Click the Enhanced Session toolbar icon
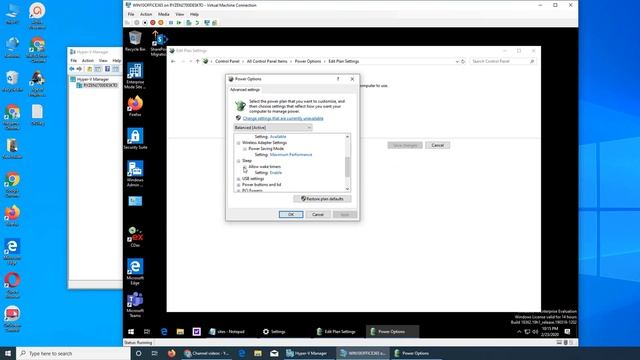Viewport: 640px width, 360px height. [x=207, y=22]
